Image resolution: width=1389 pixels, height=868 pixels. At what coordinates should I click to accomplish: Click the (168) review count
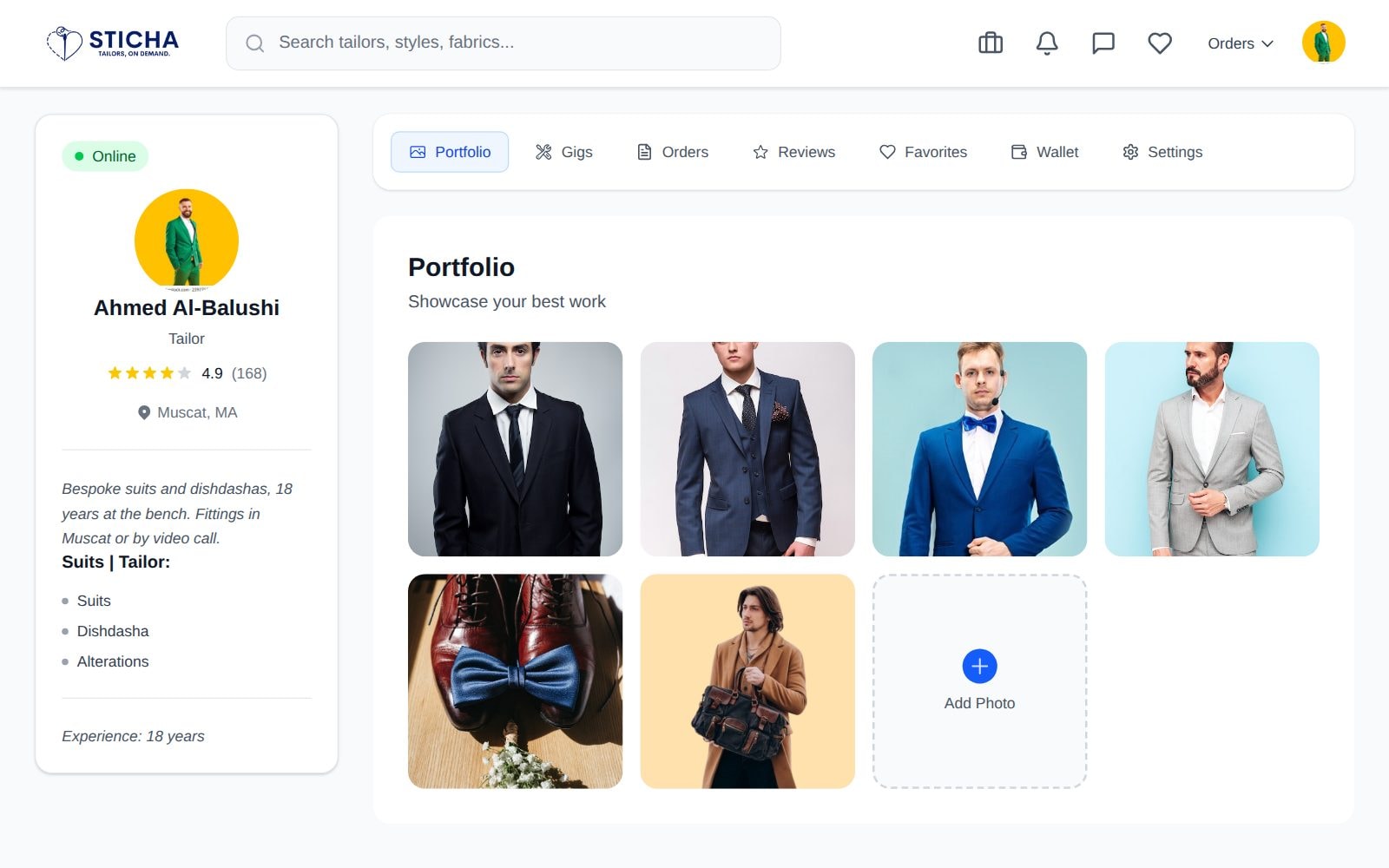[x=249, y=373]
